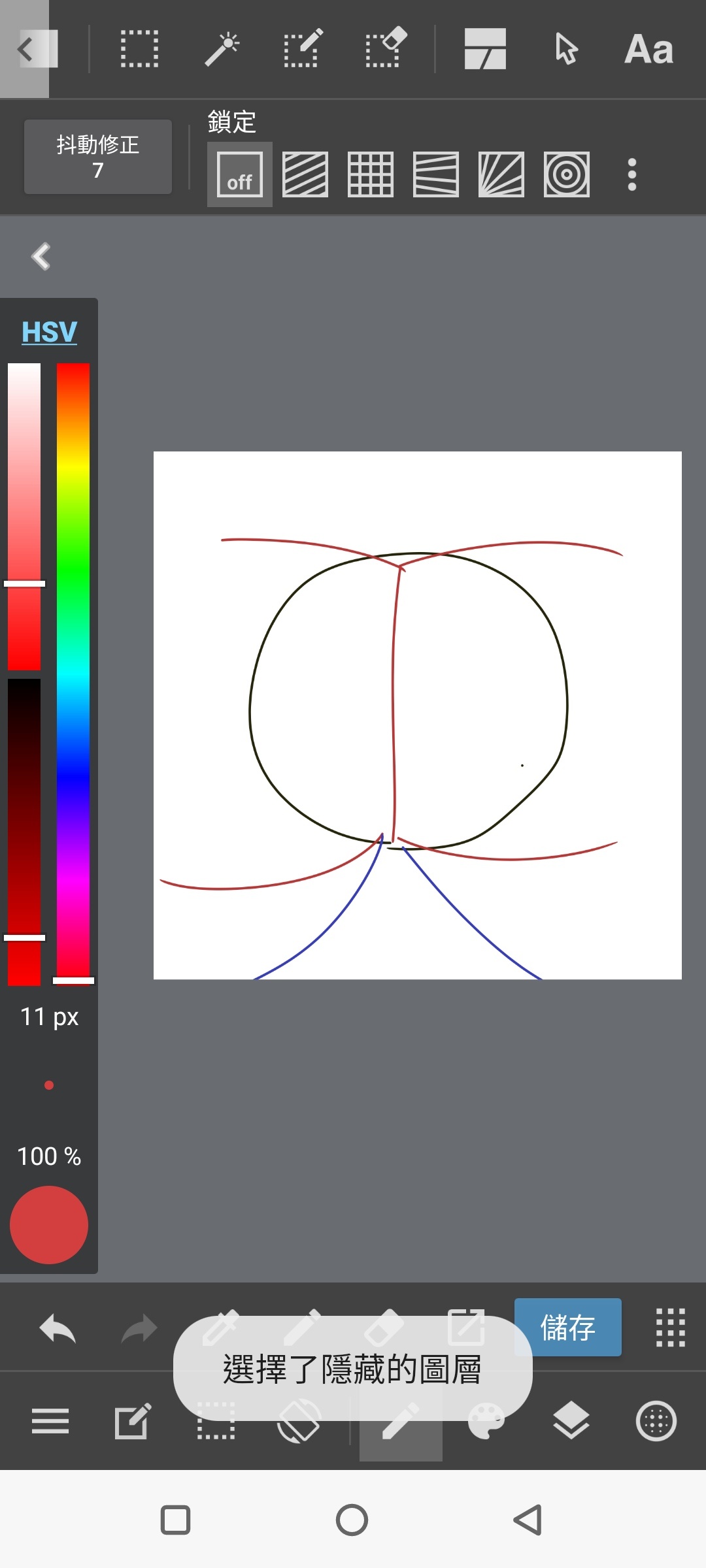Open the color palette panel
This screenshot has height=1568, width=706.
(x=486, y=1421)
